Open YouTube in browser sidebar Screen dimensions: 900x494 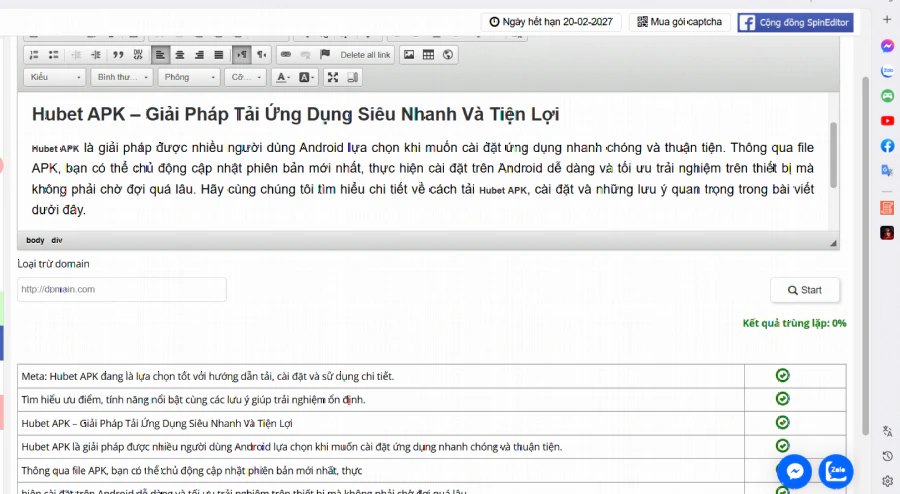tap(887, 120)
